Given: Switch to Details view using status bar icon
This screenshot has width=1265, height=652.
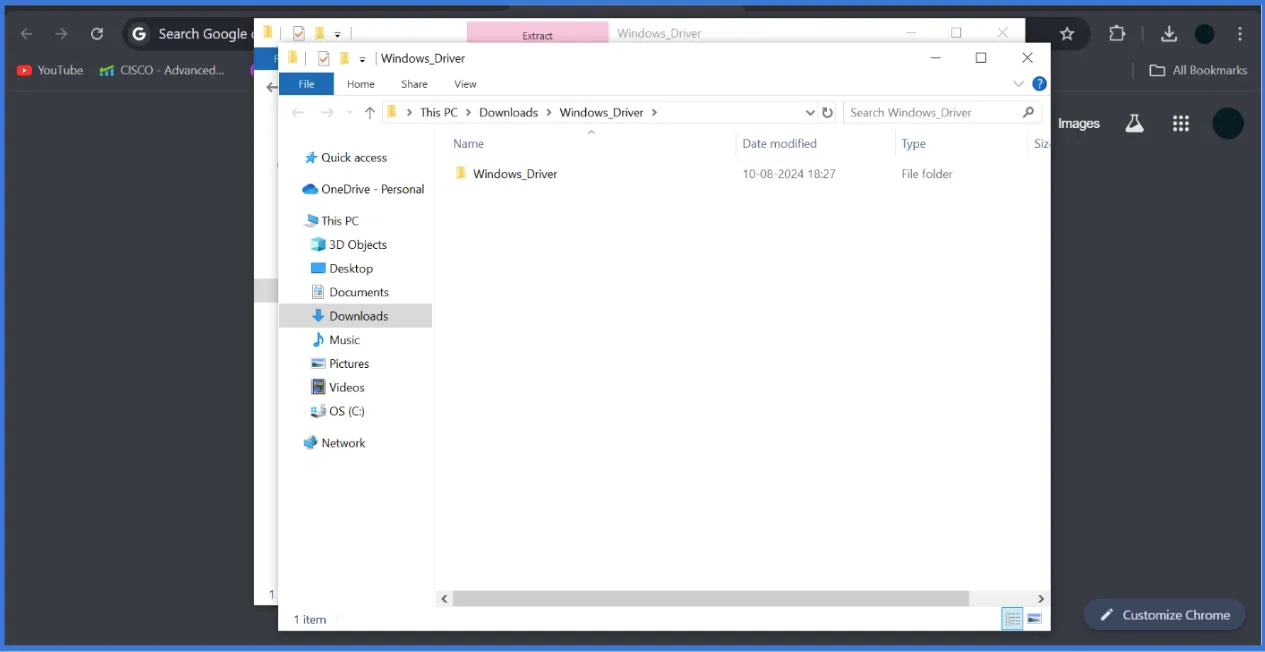Looking at the screenshot, I should pyautogui.click(x=1013, y=619).
